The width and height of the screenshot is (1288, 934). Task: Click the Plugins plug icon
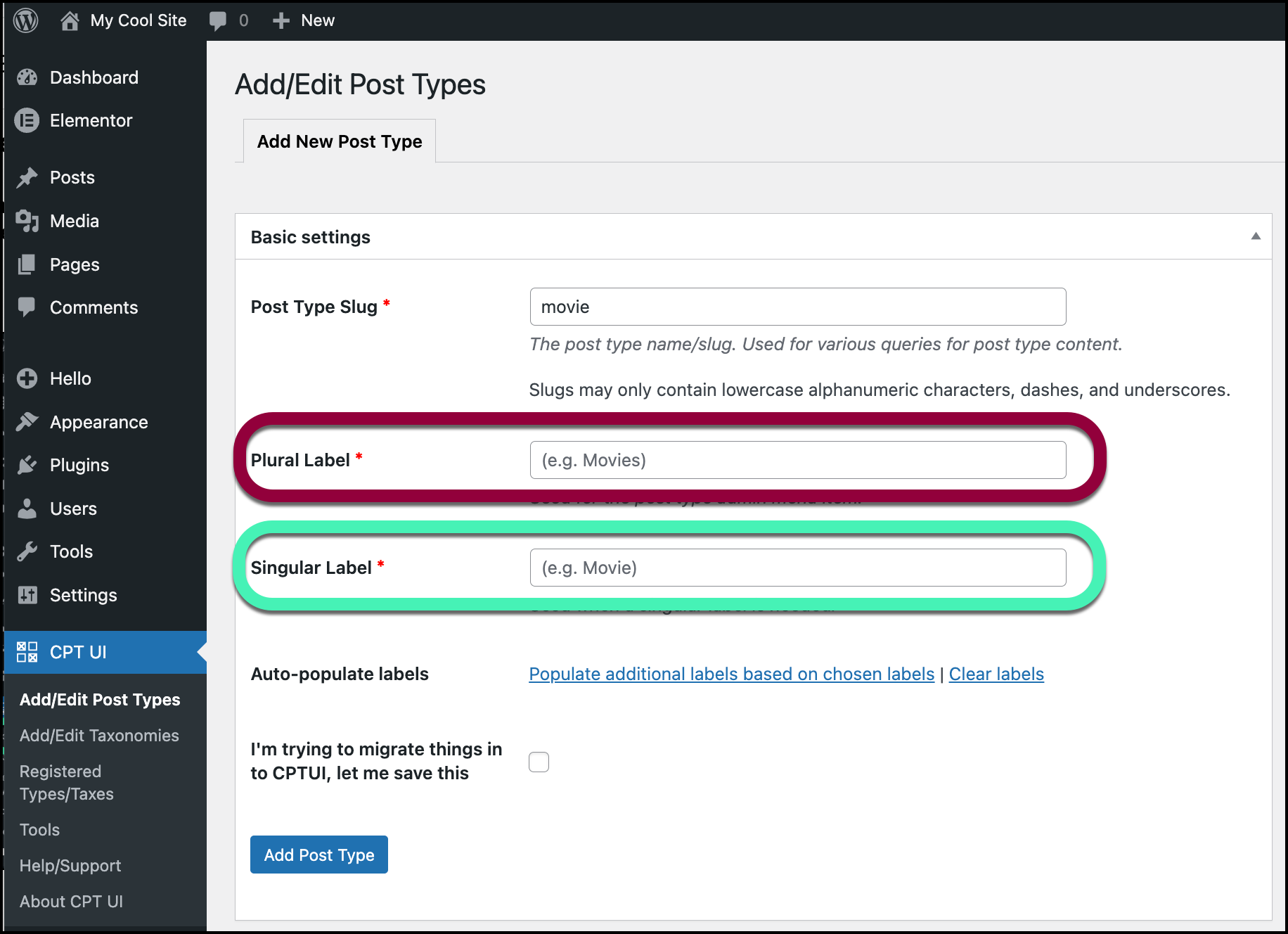[27, 465]
